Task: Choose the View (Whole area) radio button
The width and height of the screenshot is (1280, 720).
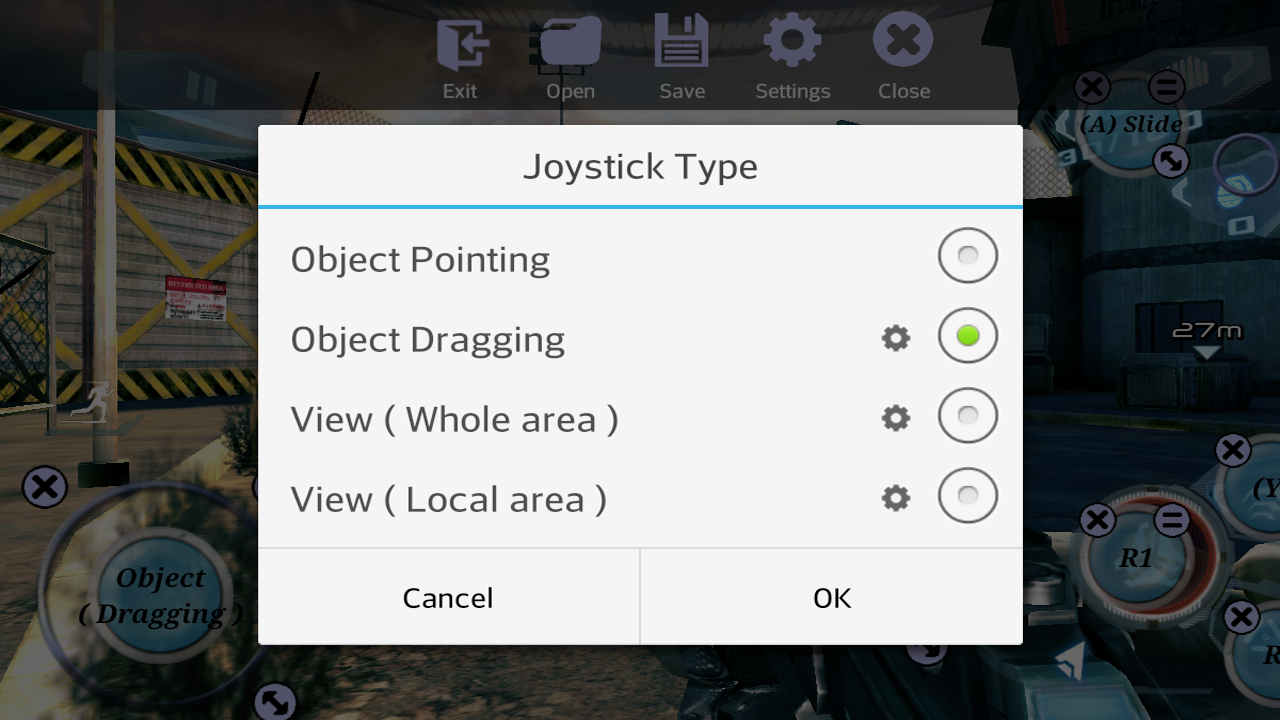Action: point(967,415)
